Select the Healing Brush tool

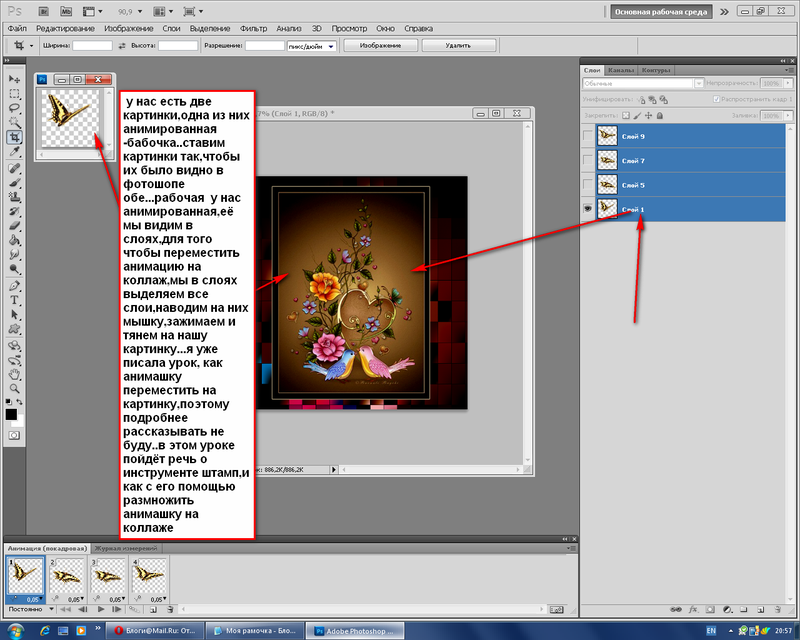point(14,168)
